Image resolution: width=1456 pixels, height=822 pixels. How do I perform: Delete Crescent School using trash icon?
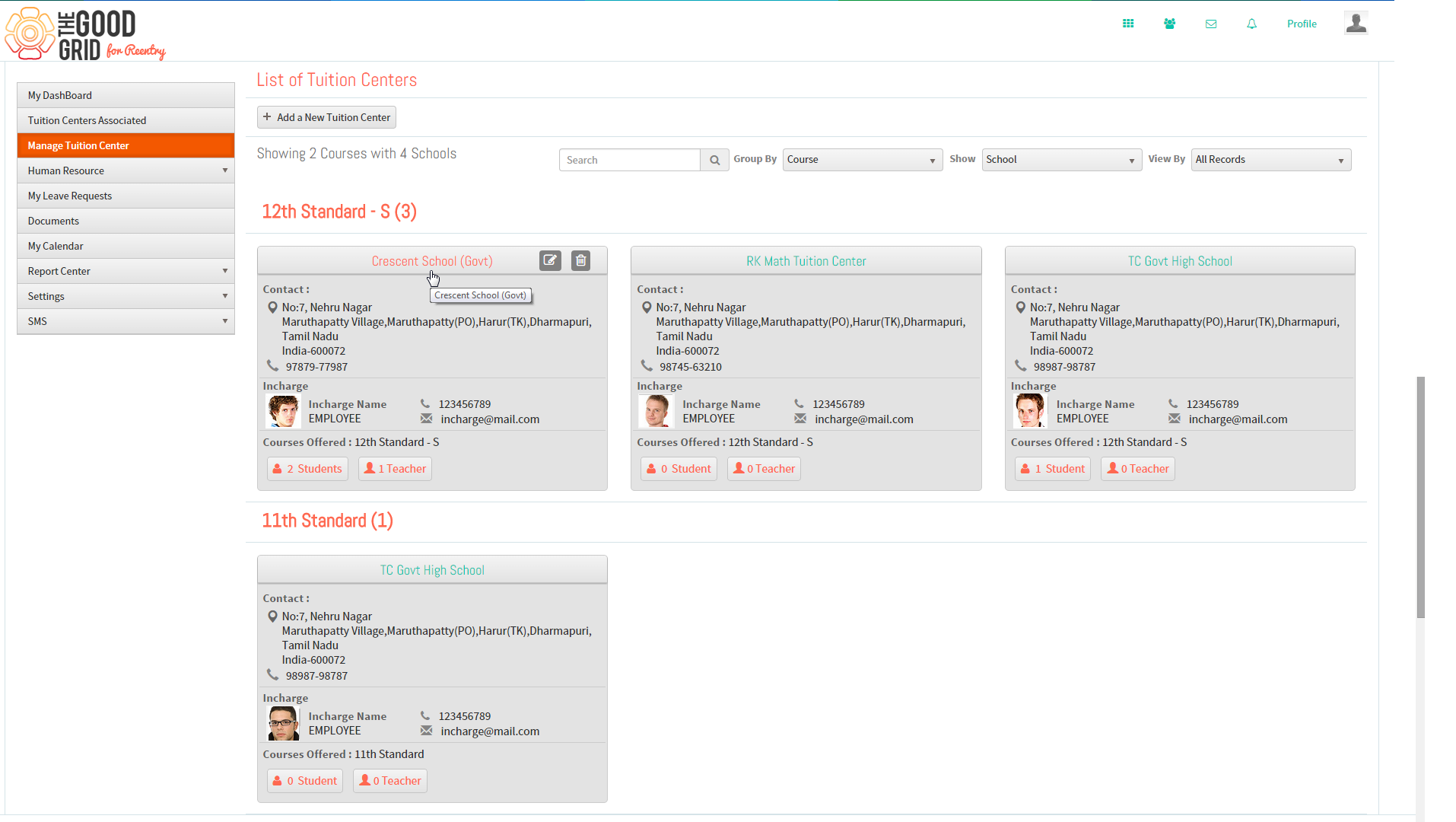(x=580, y=261)
